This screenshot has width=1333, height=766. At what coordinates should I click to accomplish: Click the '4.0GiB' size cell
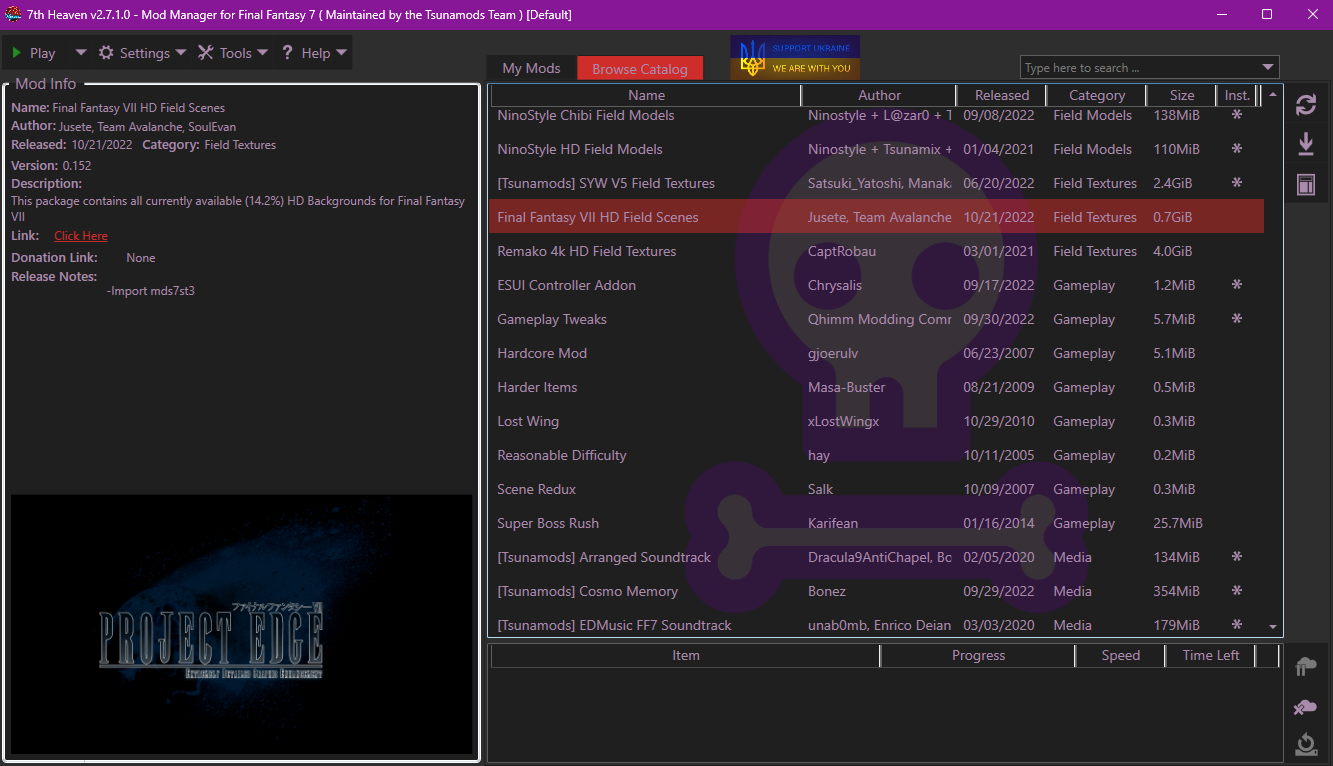click(1173, 251)
